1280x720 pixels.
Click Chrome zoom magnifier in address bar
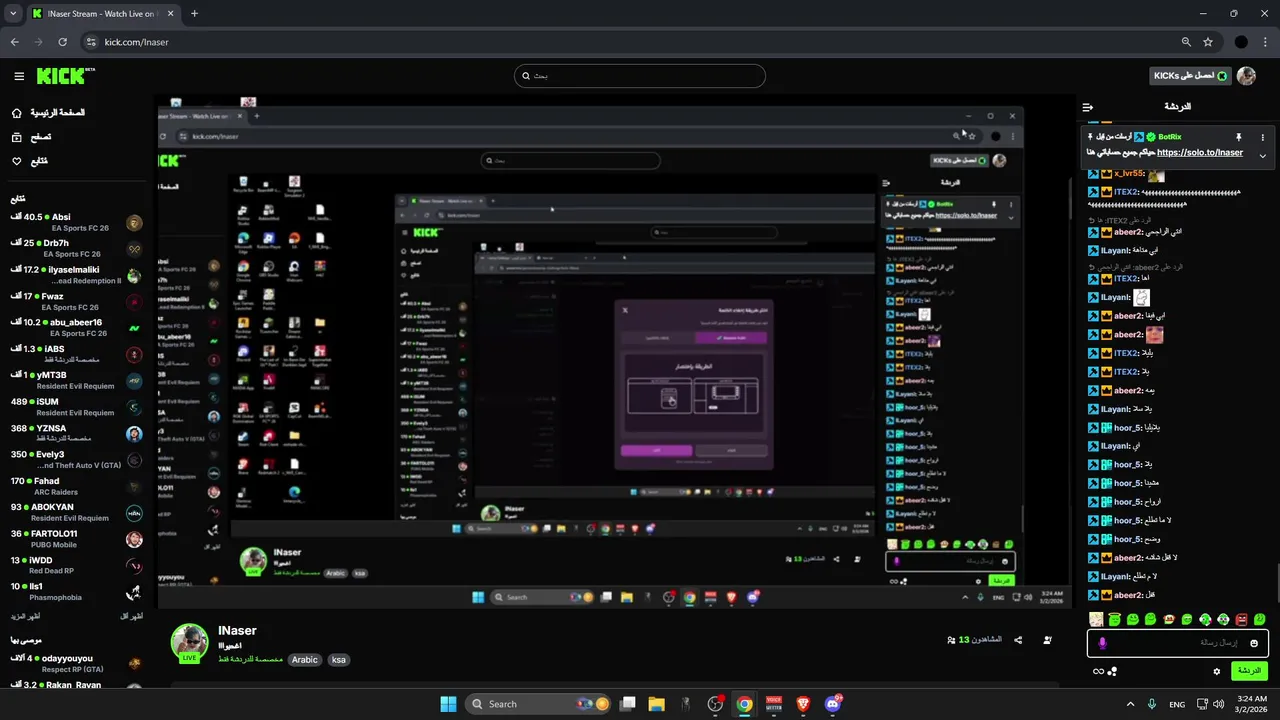coord(1186,42)
